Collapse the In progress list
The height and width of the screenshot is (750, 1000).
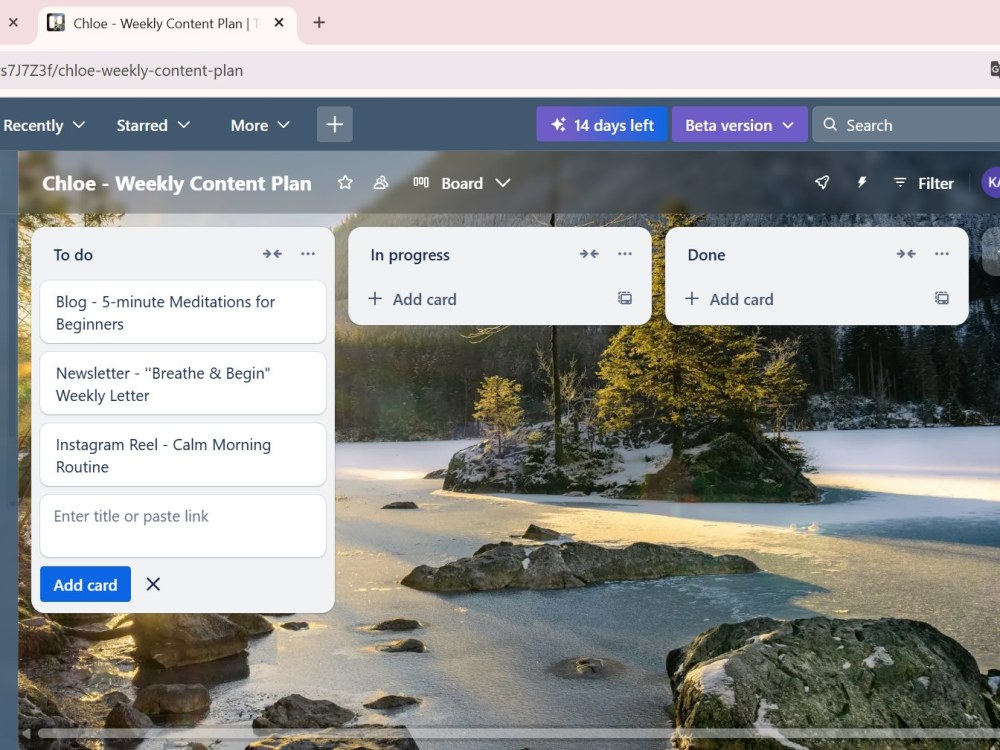(x=589, y=254)
